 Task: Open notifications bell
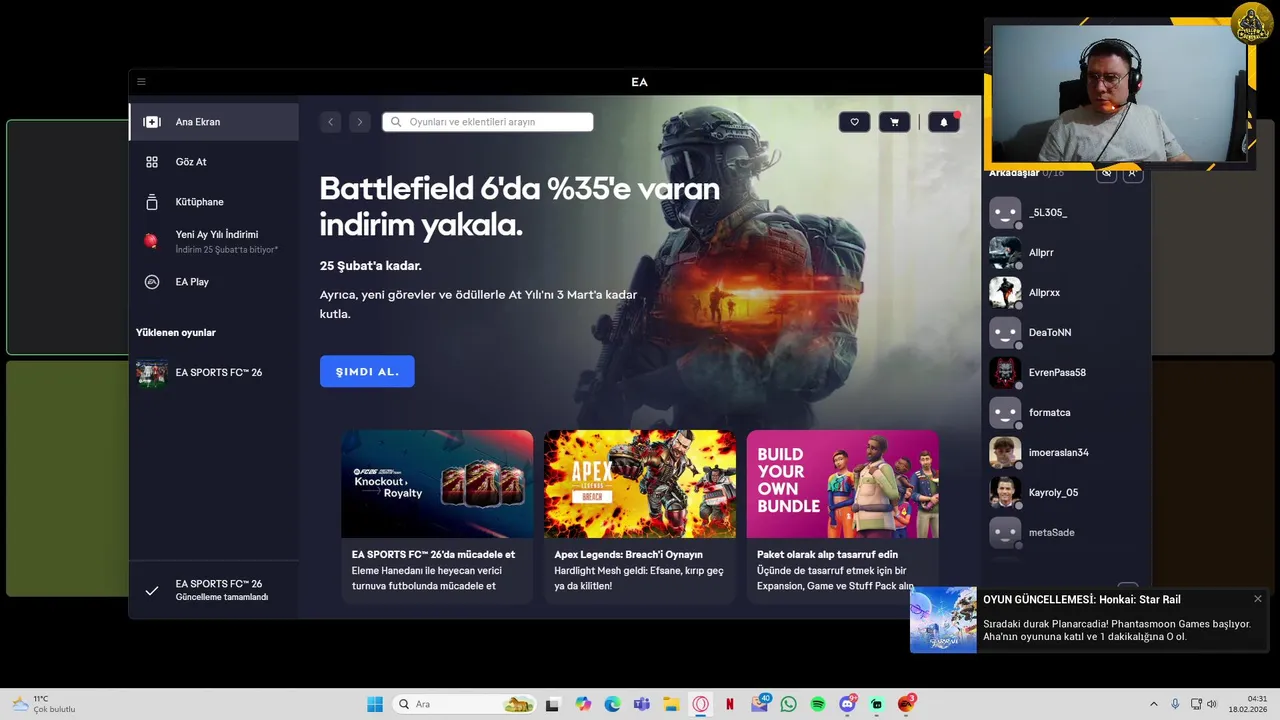(944, 122)
